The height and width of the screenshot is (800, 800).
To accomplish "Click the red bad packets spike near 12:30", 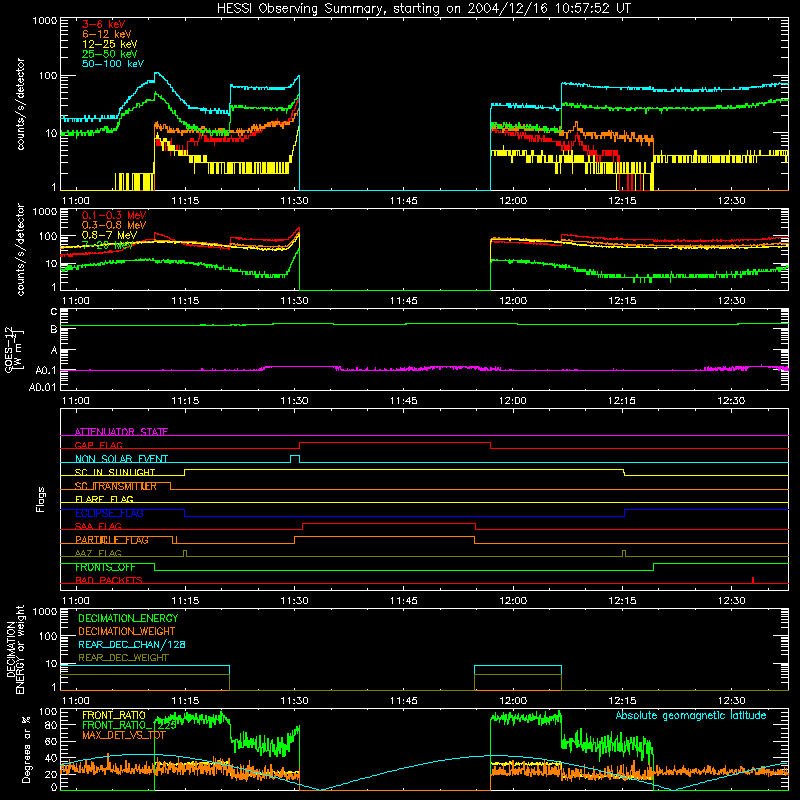I will tap(753, 580).
